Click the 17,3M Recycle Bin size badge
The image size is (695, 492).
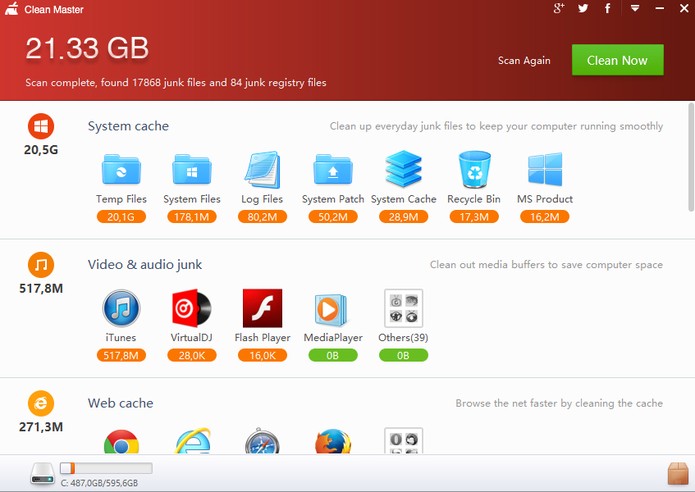(474, 217)
